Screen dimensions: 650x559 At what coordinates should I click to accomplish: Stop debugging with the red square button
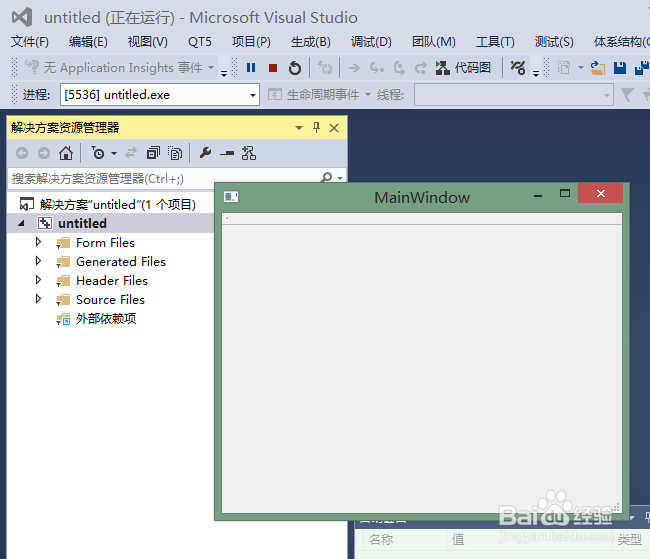273,68
